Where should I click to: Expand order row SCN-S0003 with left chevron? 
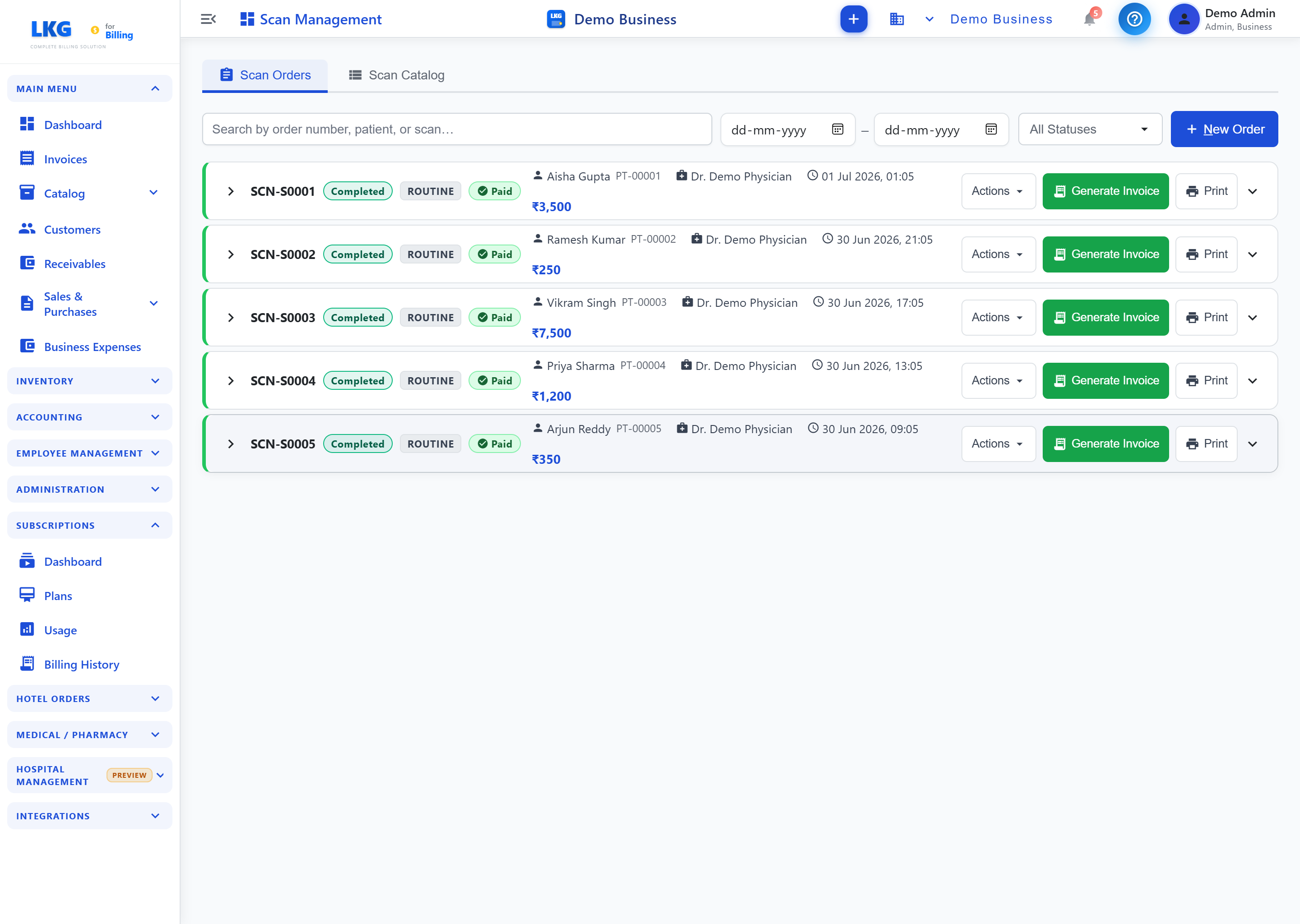click(231, 318)
